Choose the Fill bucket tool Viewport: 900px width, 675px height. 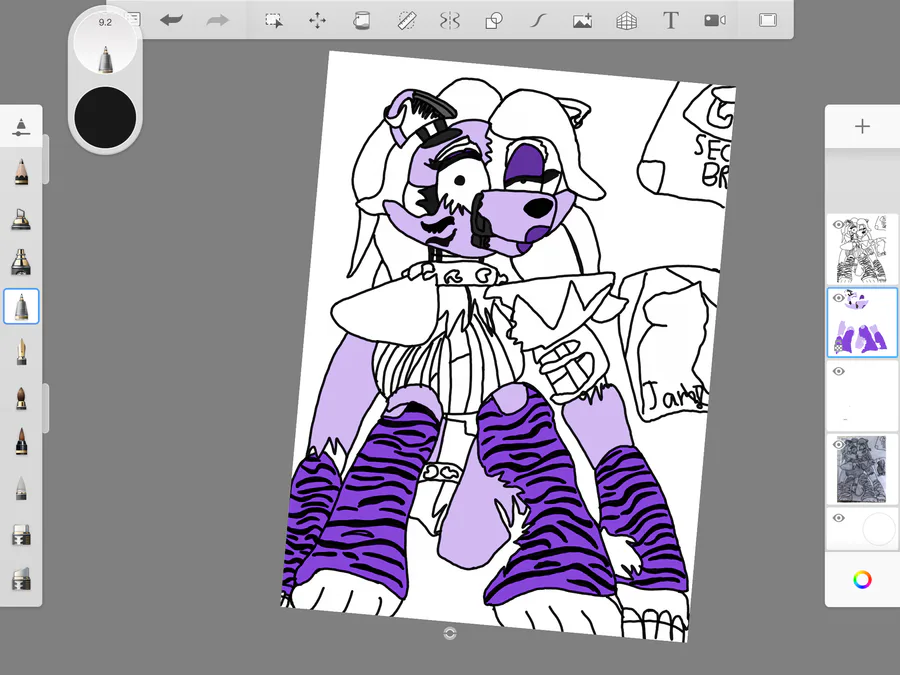coord(362,21)
